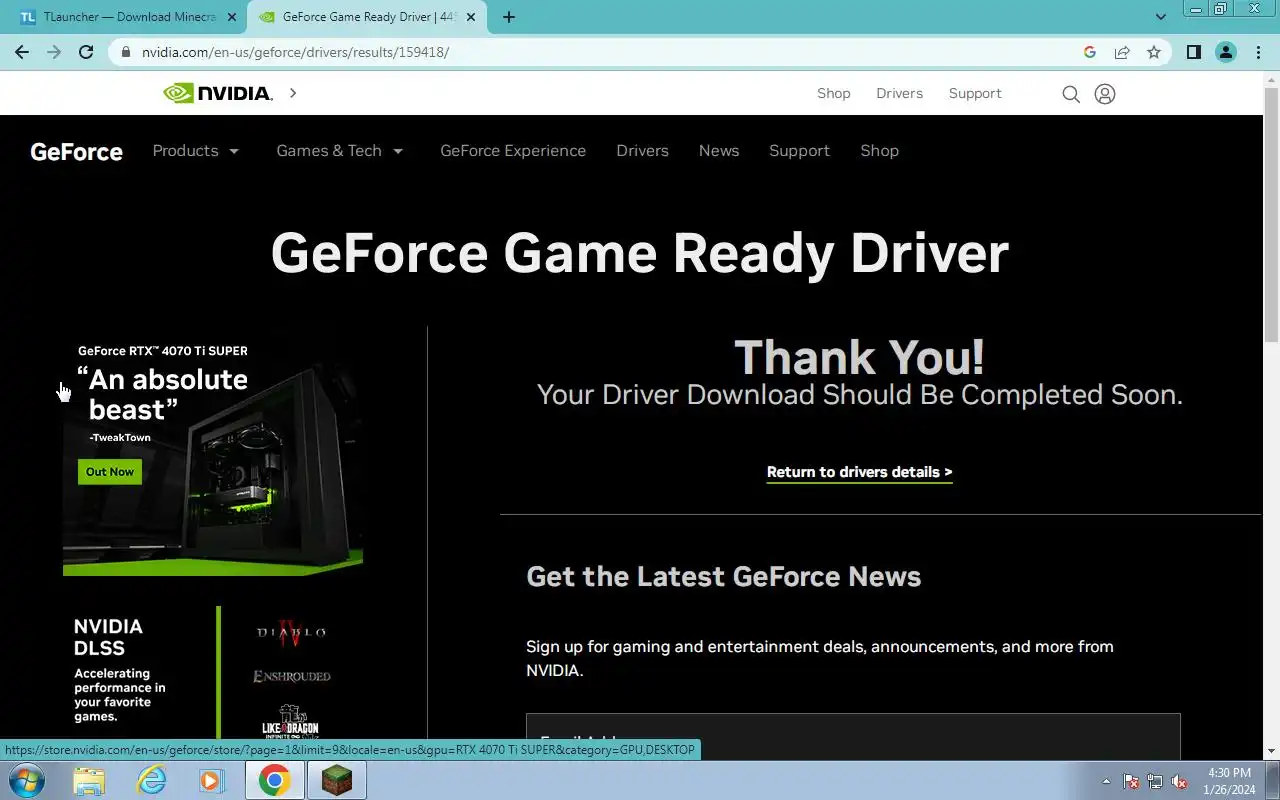Click the Minecraft block taskbar icon
Screen dimensions: 1280x800
coord(337,780)
